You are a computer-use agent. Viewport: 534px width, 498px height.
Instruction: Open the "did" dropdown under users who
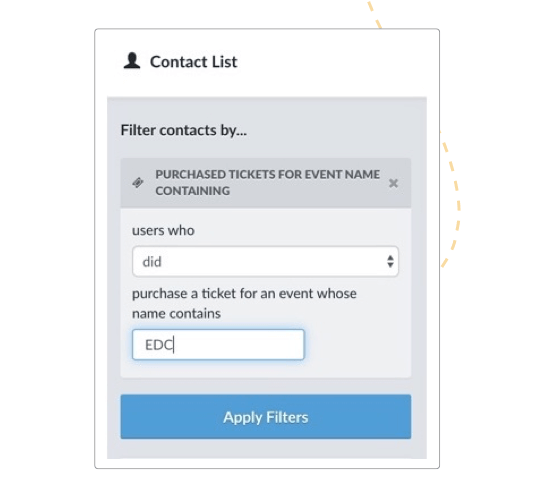point(265,262)
